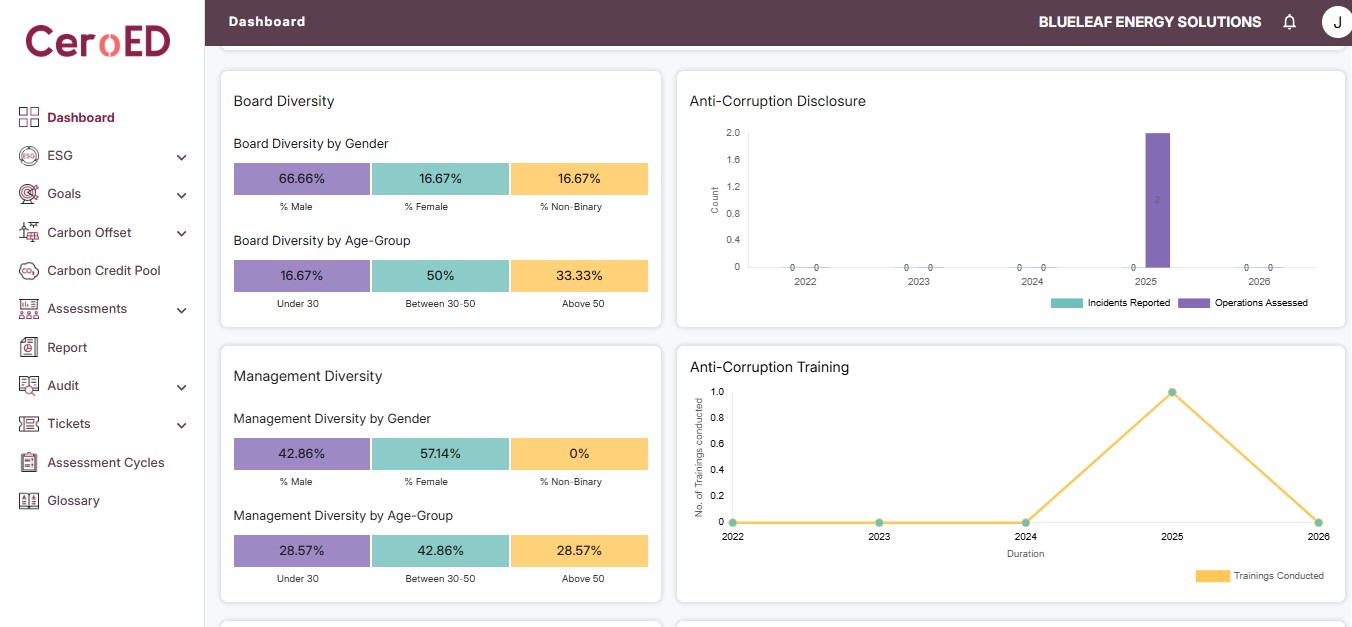Toggle Operations Assessed legend series

coord(1243,303)
